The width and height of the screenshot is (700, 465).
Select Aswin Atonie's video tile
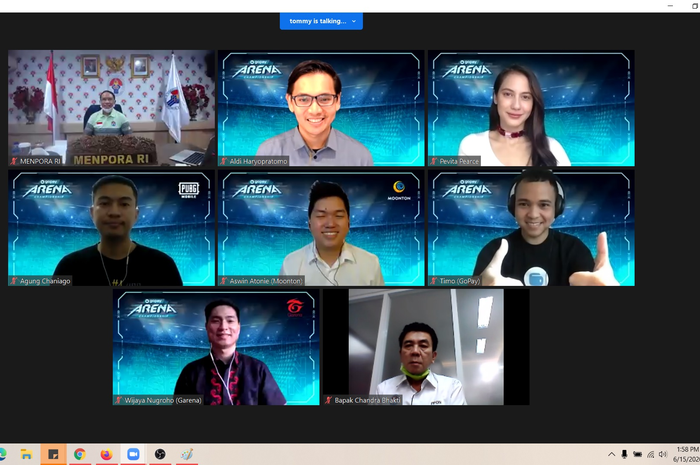tap(321, 228)
